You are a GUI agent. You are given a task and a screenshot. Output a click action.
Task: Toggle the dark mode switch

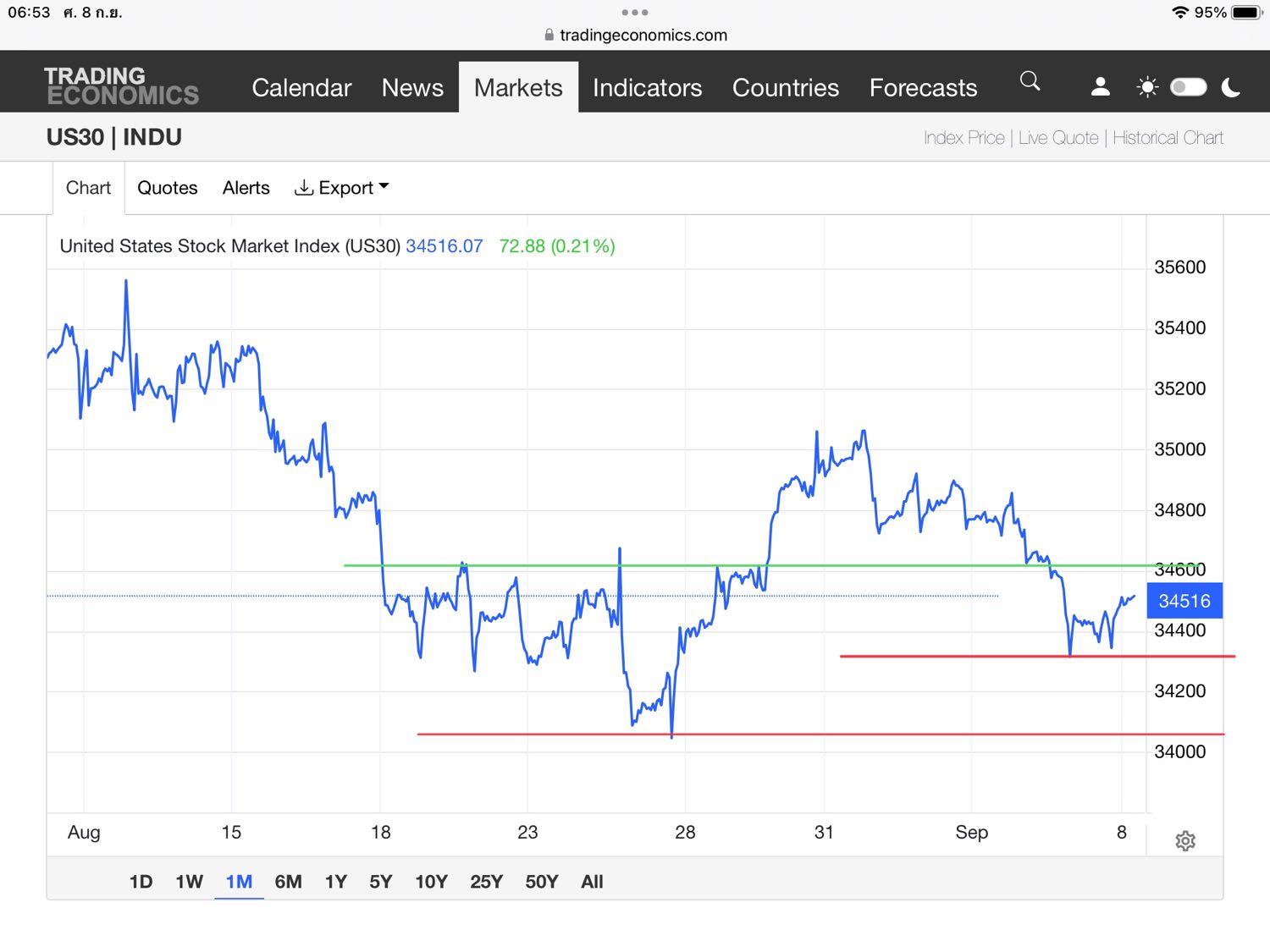point(1188,87)
